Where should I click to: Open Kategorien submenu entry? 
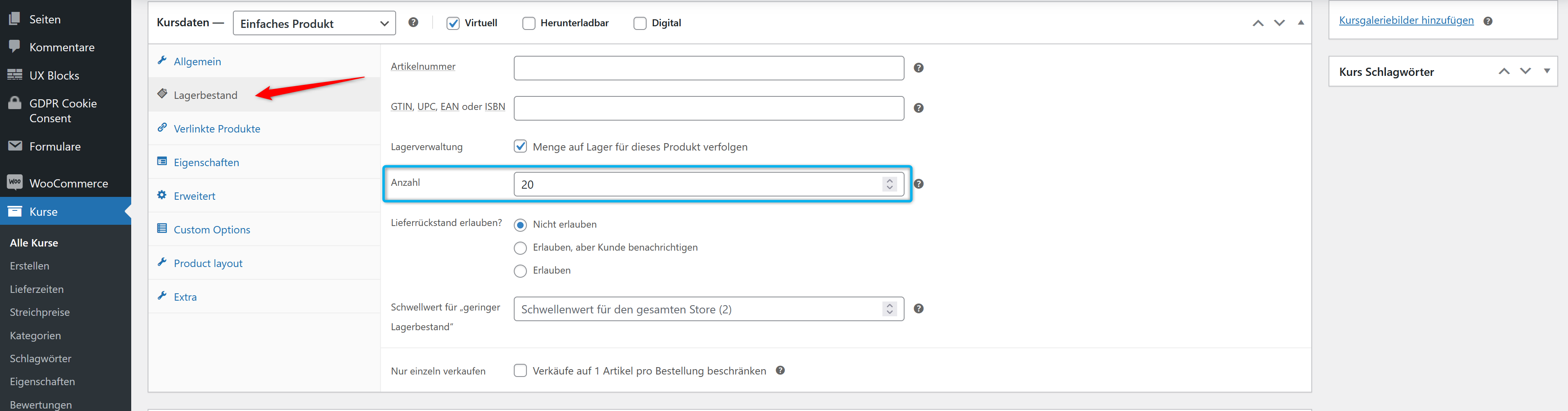pyautogui.click(x=35, y=335)
